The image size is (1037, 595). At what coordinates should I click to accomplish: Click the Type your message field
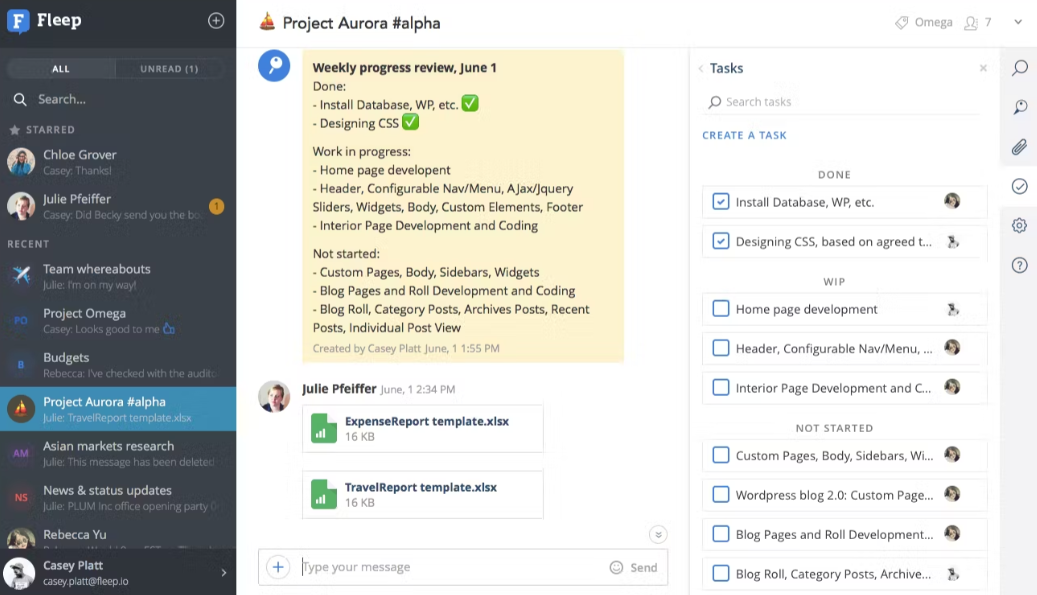(452, 567)
